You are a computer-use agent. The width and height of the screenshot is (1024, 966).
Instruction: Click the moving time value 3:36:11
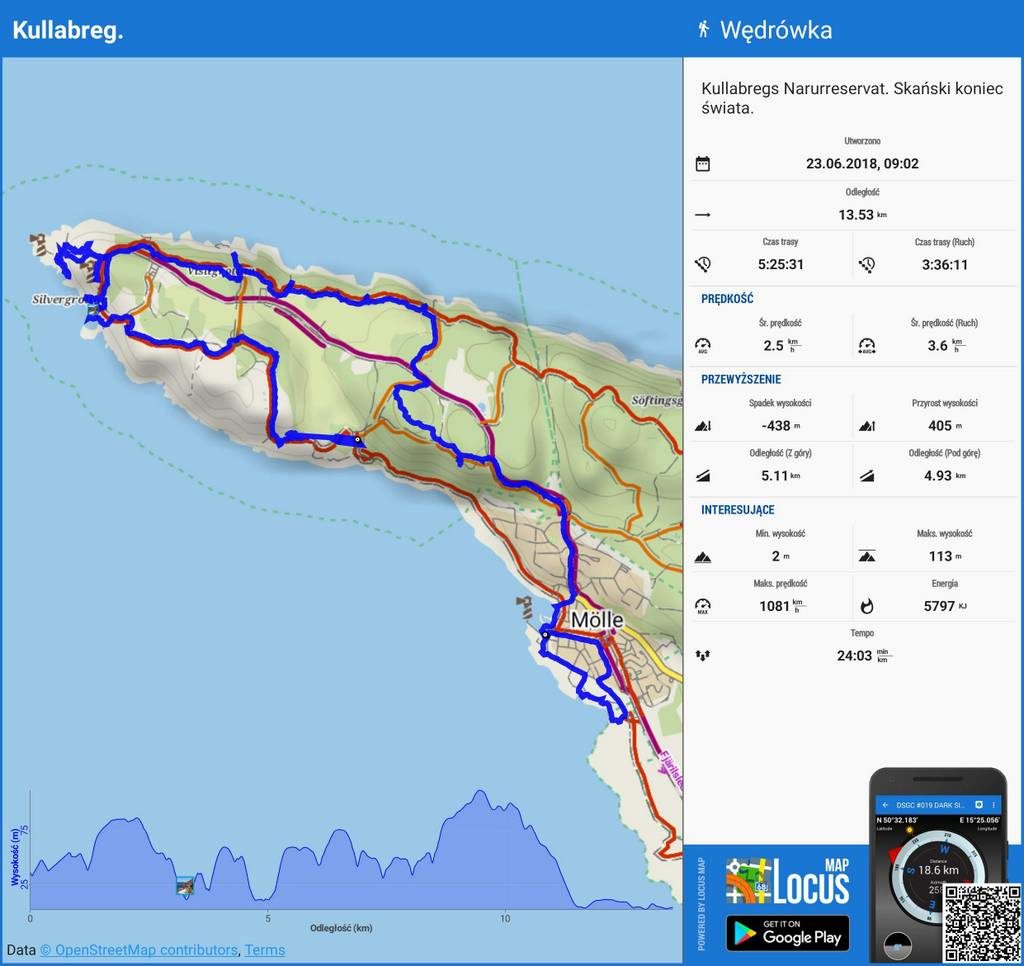coord(944,265)
